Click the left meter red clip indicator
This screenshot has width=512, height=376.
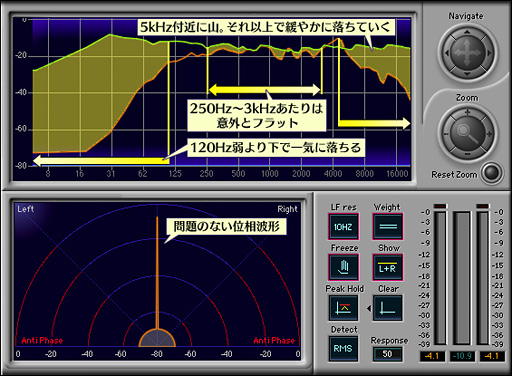(440, 206)
